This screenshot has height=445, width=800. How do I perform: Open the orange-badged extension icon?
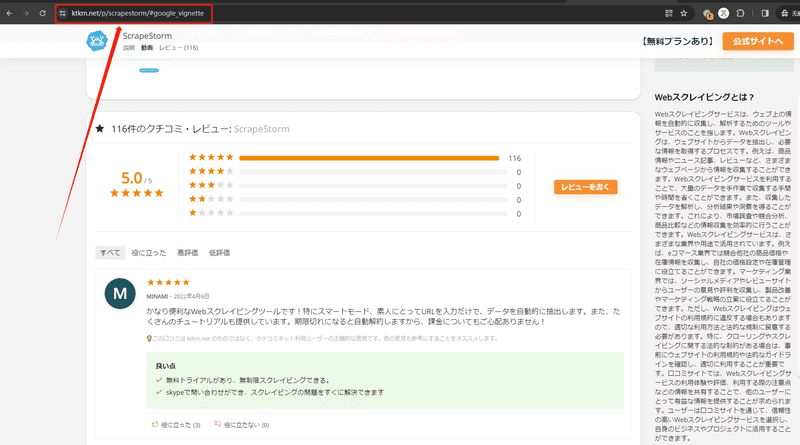(708, 14)
